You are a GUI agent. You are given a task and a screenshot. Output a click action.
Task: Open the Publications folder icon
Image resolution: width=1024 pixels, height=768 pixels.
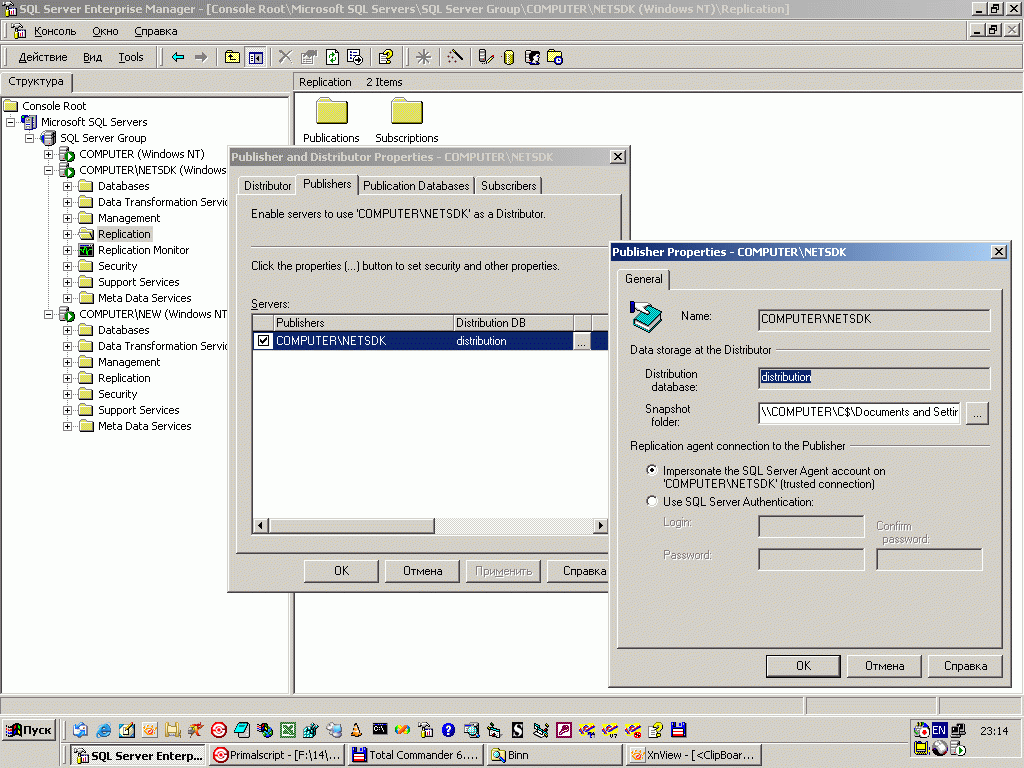coord(331,112)
